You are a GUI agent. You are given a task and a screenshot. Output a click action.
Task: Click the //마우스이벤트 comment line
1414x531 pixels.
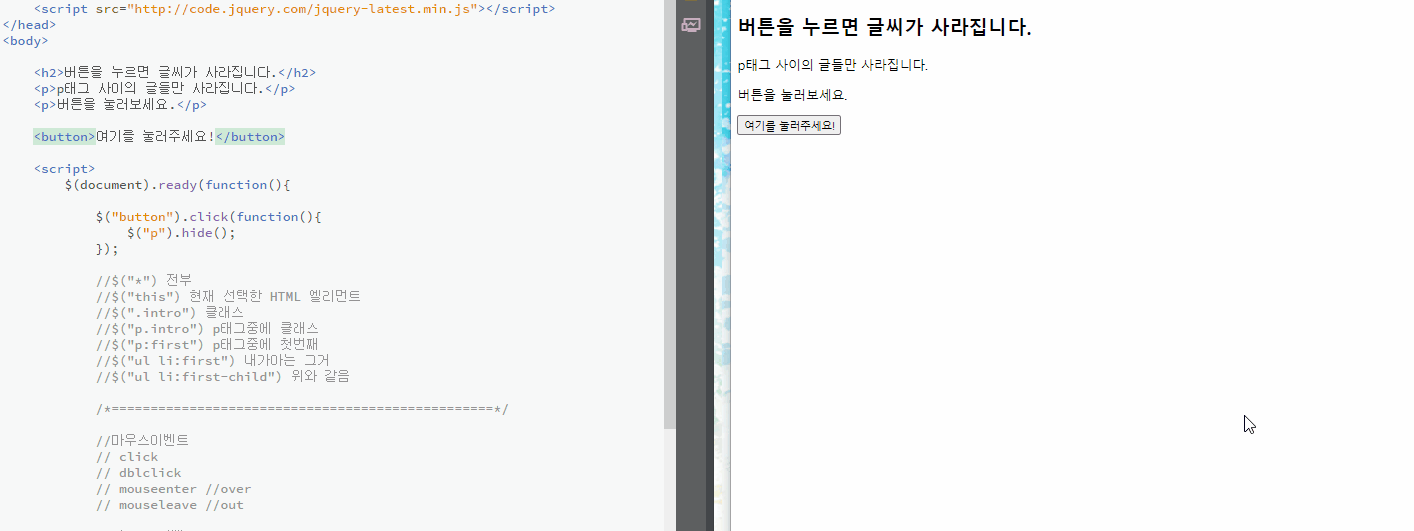(x=142, y=440)
